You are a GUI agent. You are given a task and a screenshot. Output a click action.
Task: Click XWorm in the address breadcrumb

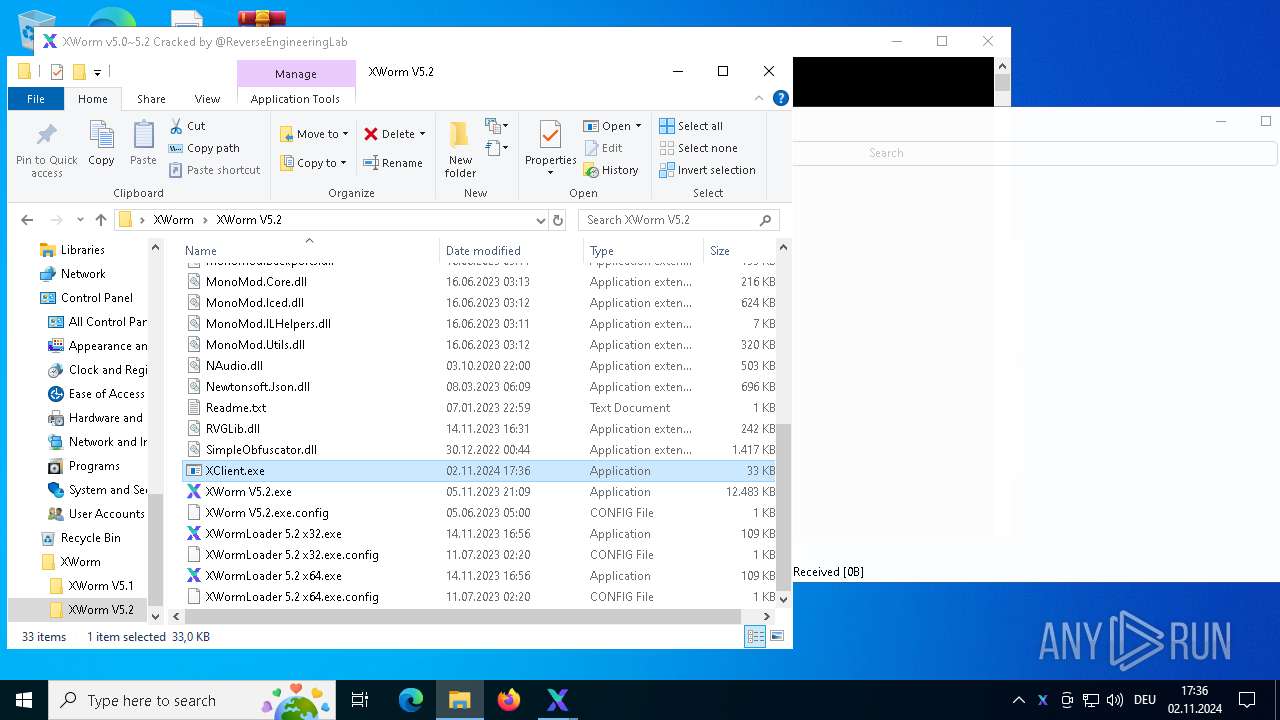pyautogui.click(x=173, y=220)
